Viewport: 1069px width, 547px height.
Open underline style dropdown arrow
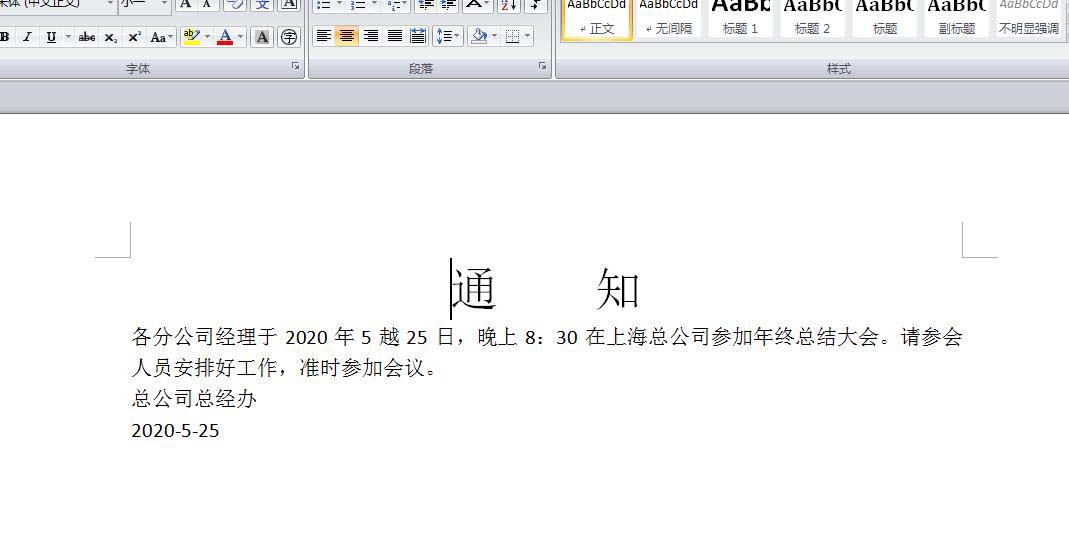pyautogui.click(x=67, y=37)
